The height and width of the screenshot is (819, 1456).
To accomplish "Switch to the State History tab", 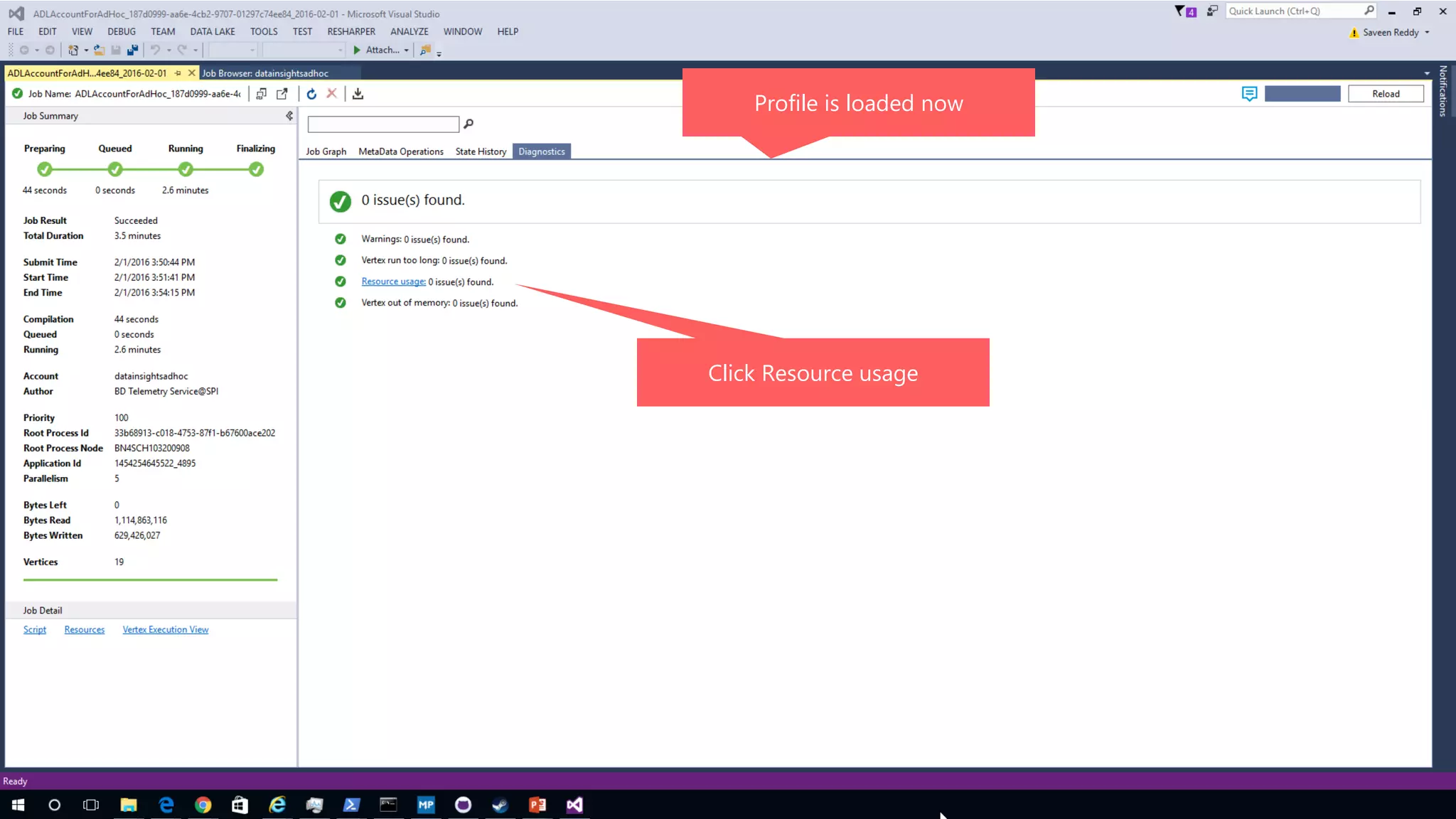I will tap(481, 151).
